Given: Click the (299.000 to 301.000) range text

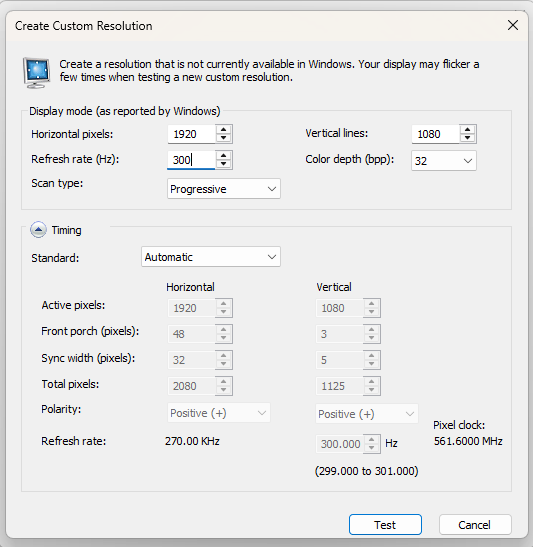Looking at the screenshot, I should click(x=367, y=471).
